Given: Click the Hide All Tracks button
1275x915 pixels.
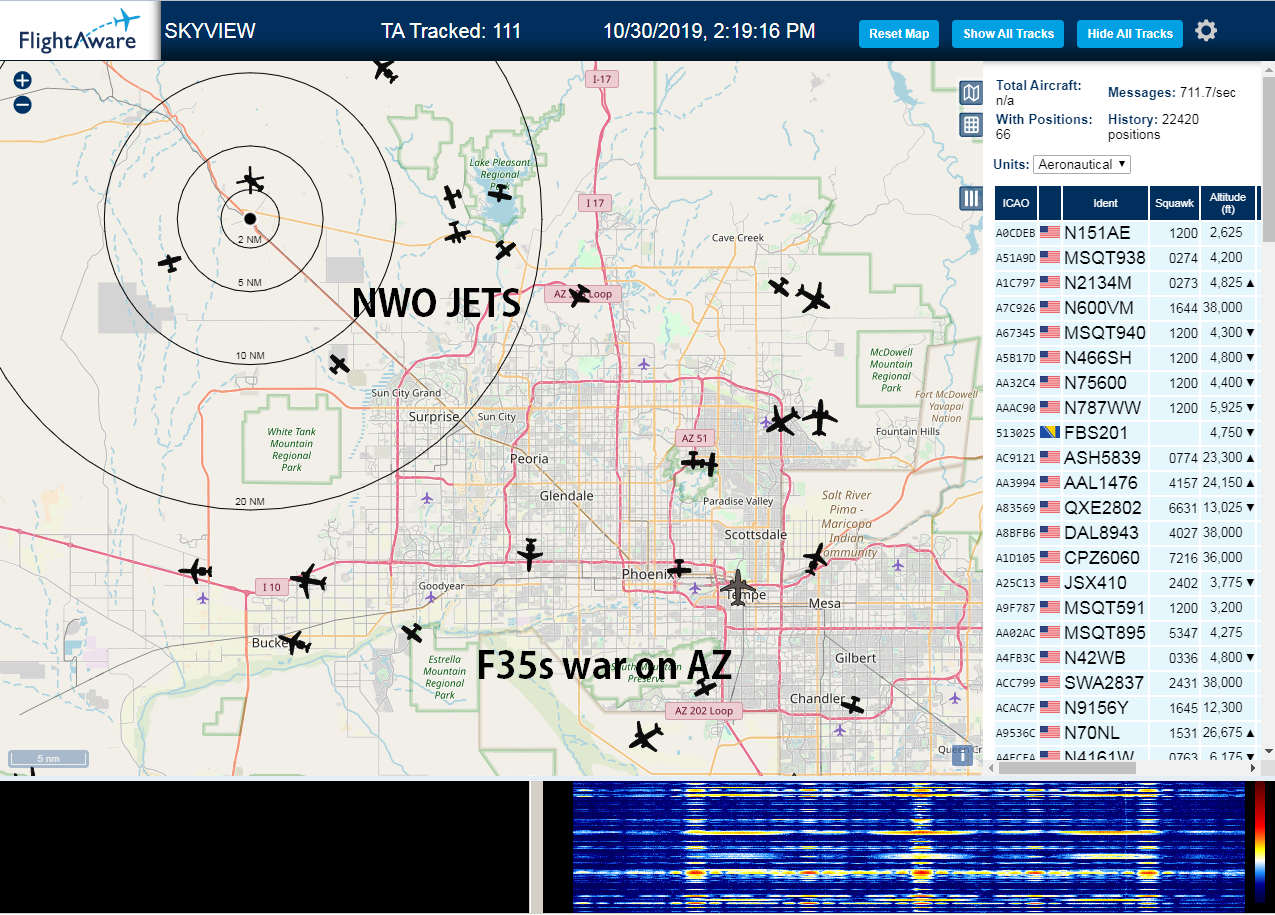Looking at the screenshot, I should tap(1130, 33).
